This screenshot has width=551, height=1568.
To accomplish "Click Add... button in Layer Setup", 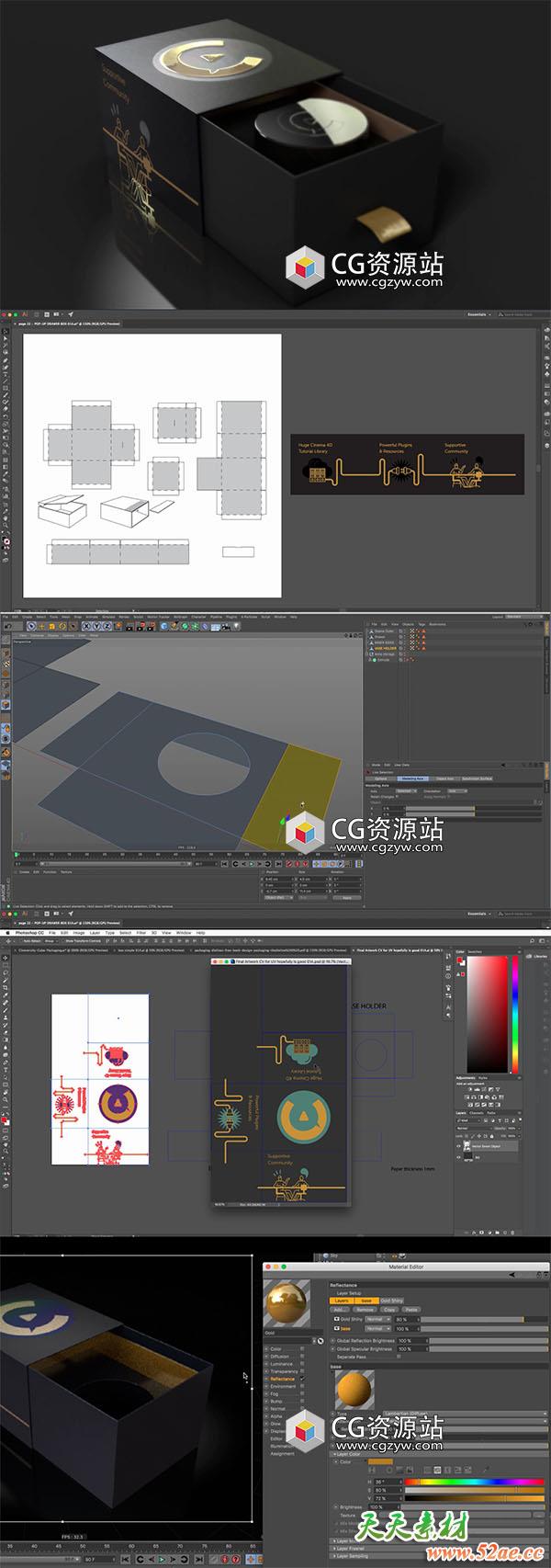I will coord(342,1309).
